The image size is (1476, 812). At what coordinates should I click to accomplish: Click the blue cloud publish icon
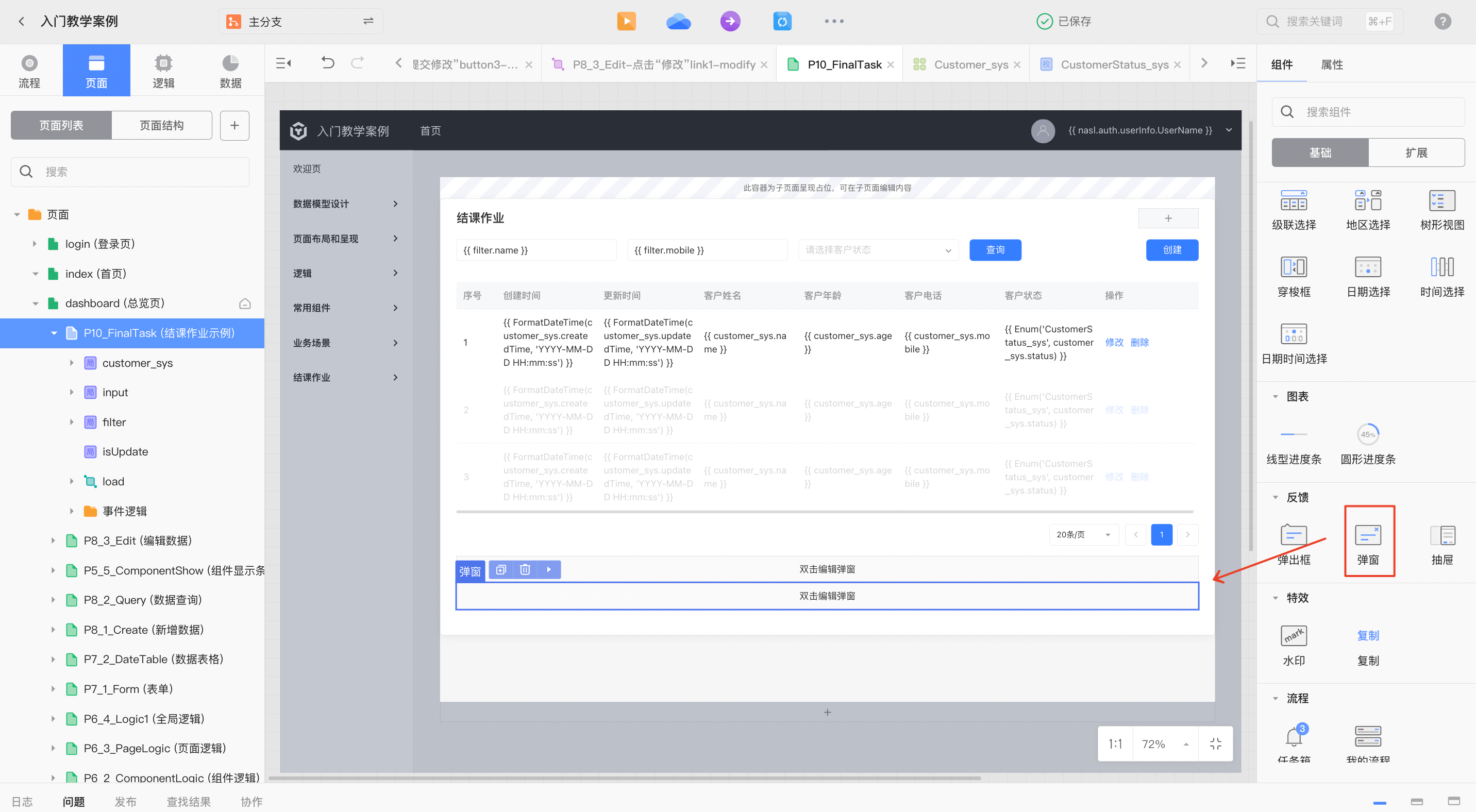678,21
